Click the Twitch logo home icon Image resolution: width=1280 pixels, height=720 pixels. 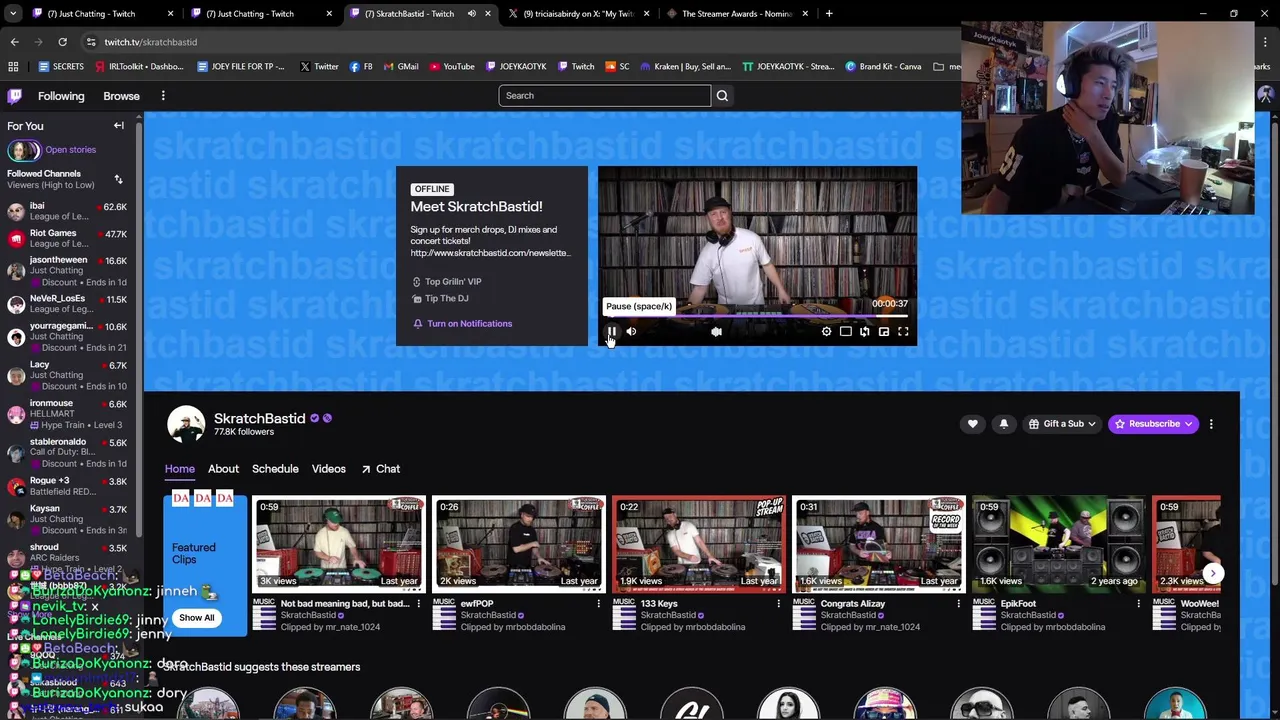point(14,96)
